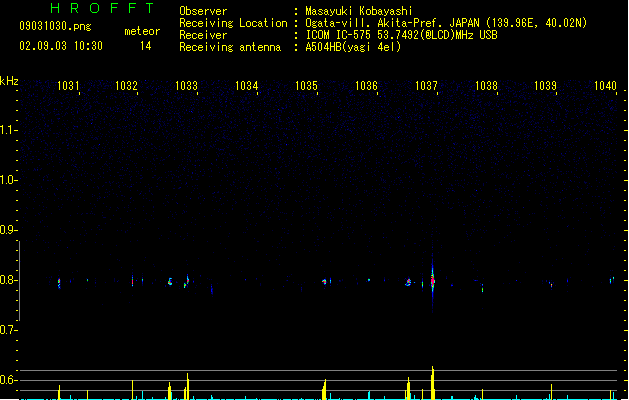Click time axis label 1037
The width and height of the screenshot is (629, 400).
click(x=426, y=86)
